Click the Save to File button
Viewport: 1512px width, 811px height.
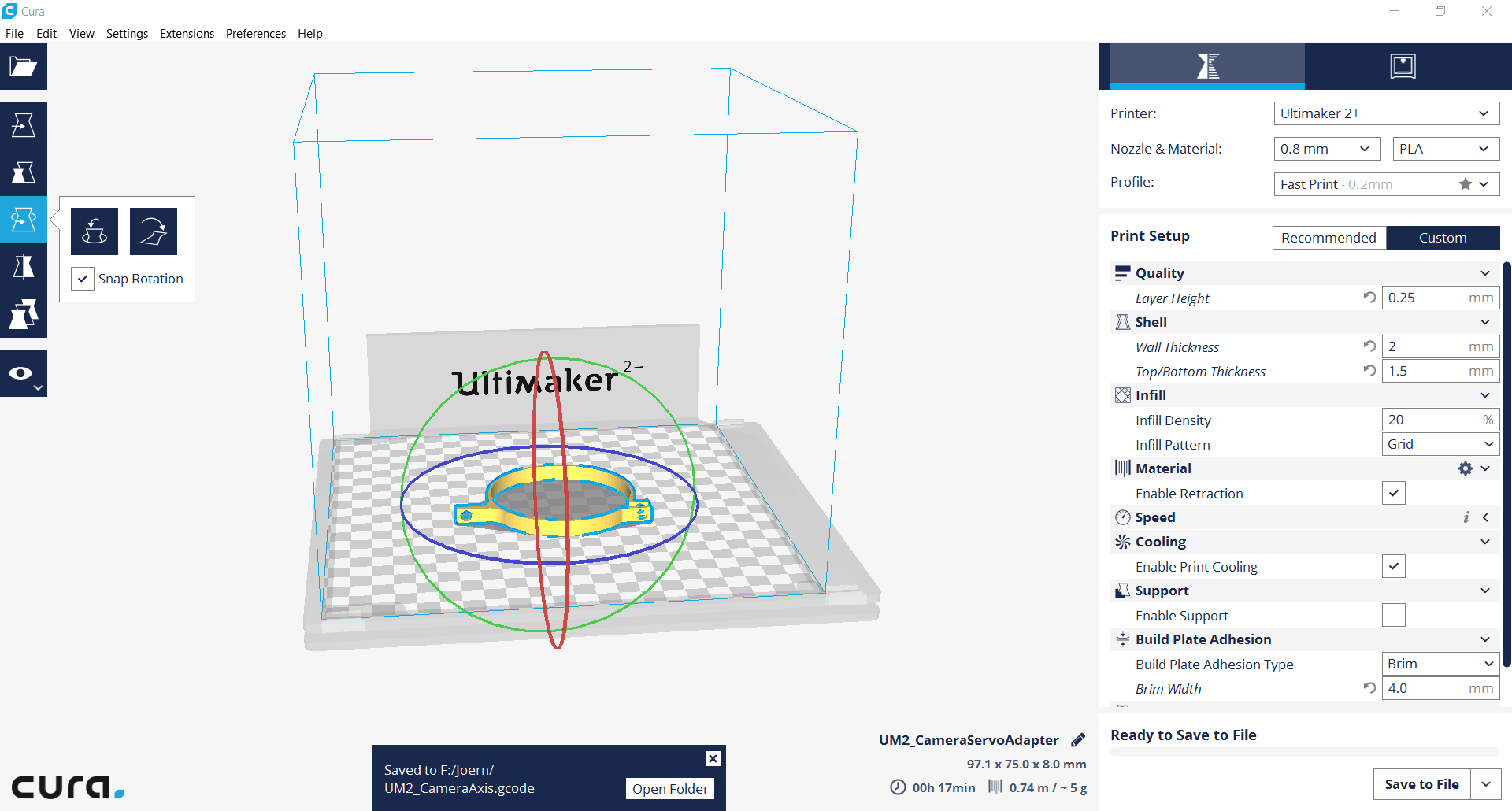[x=1422, y=784]
